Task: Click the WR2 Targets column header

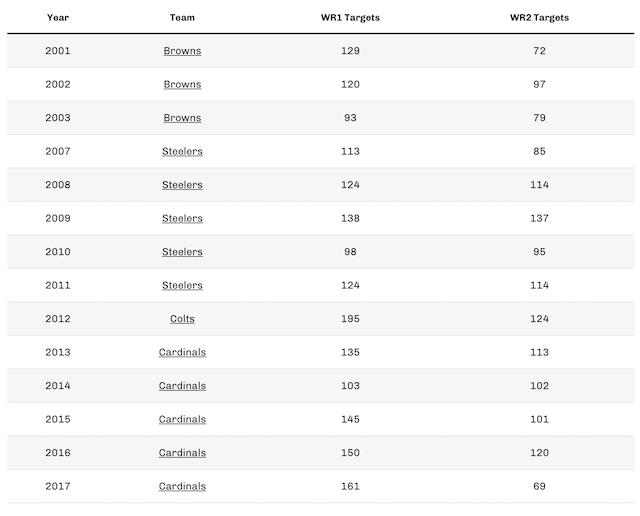Action: (x=539, y=18)
